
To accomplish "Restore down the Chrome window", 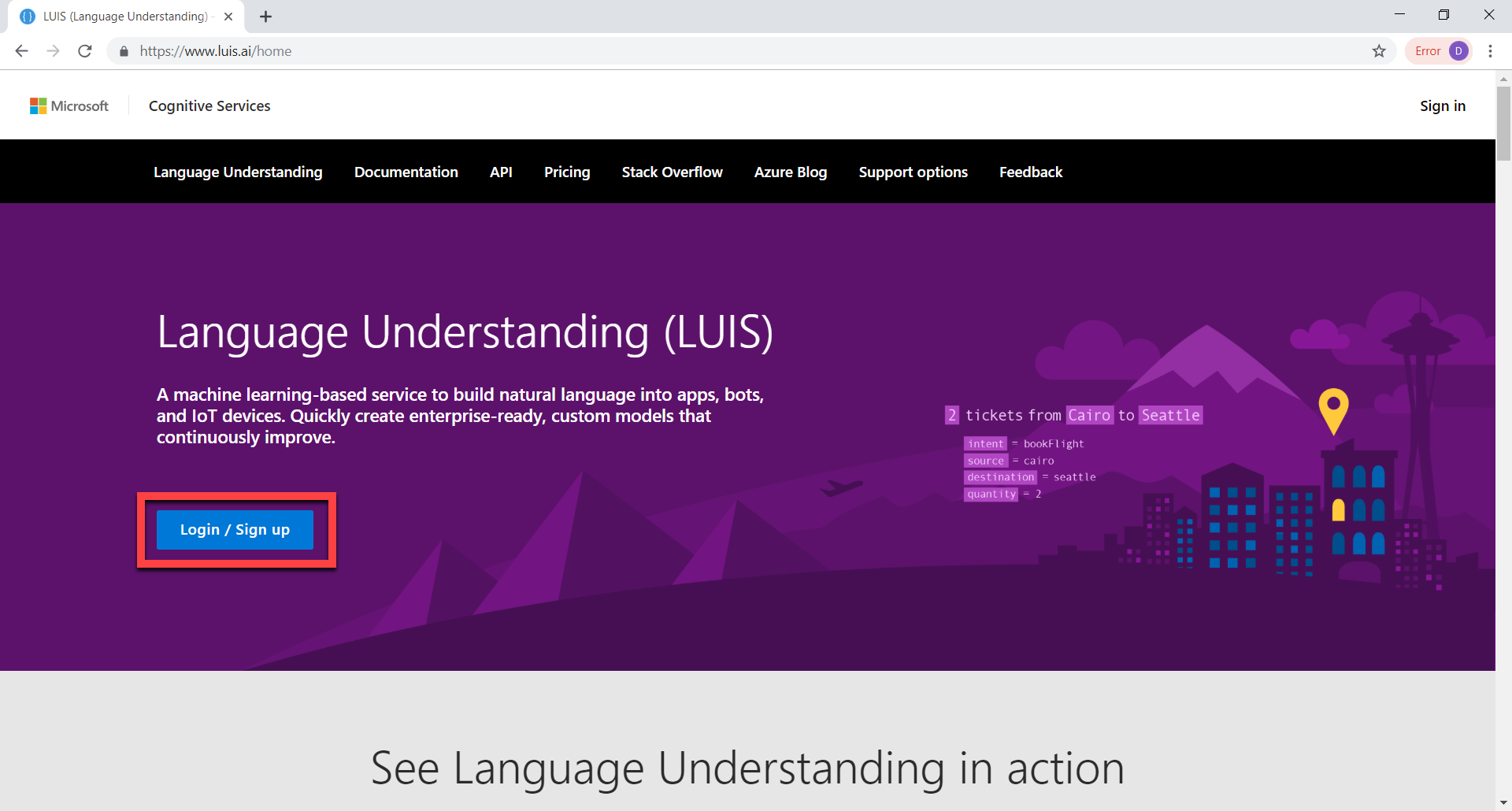I will click(1443, 15).
